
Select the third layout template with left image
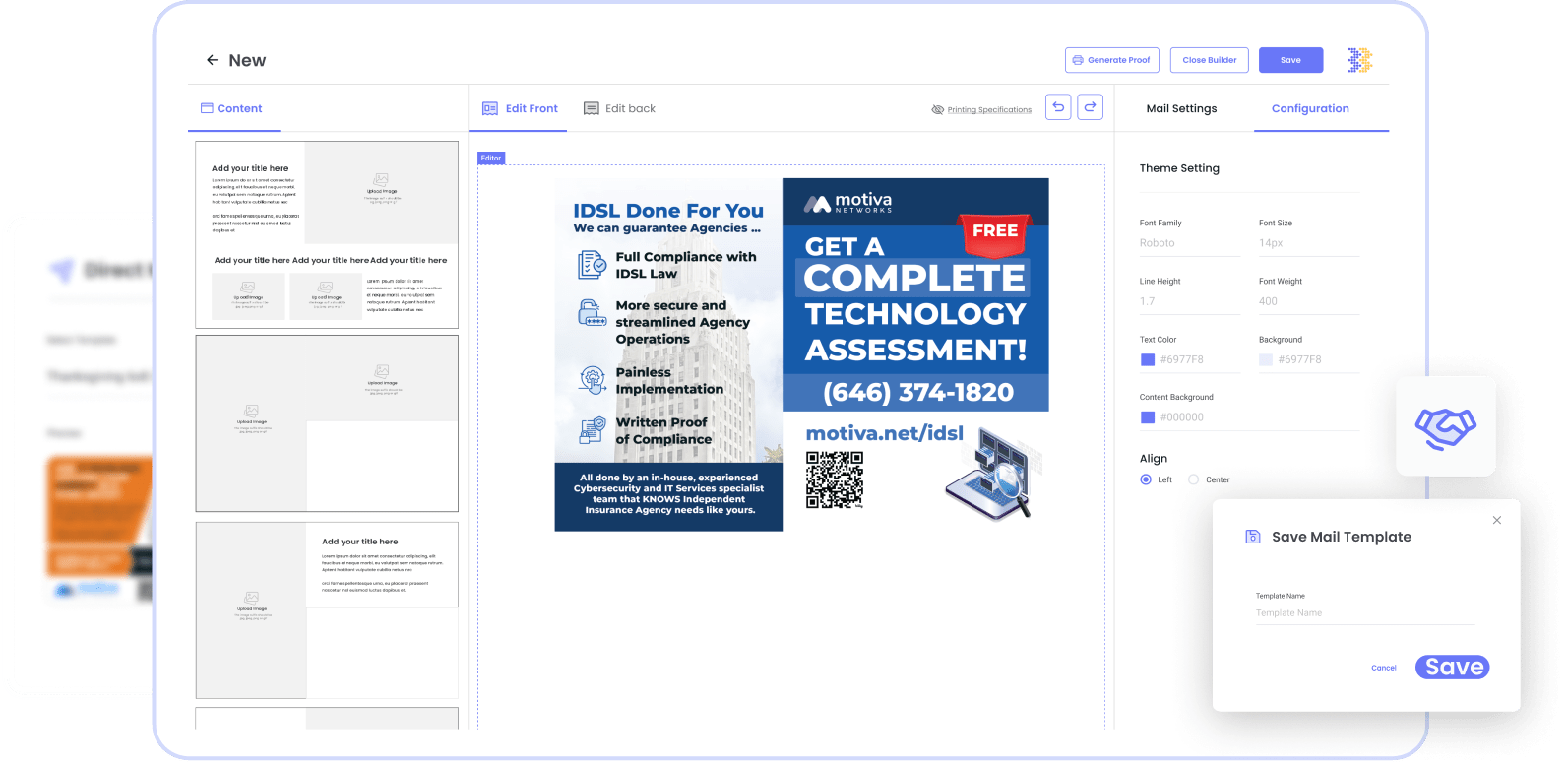pos(327,610)
